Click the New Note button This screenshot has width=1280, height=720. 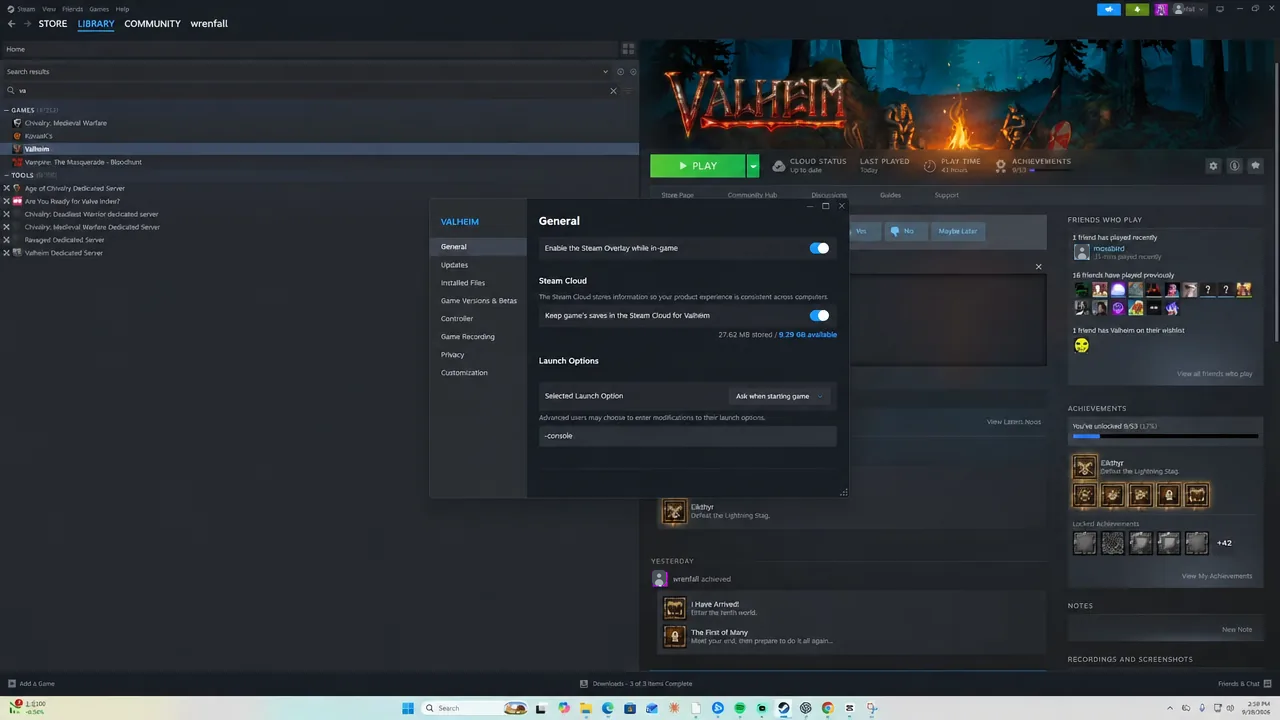[x=1237, y=630]
